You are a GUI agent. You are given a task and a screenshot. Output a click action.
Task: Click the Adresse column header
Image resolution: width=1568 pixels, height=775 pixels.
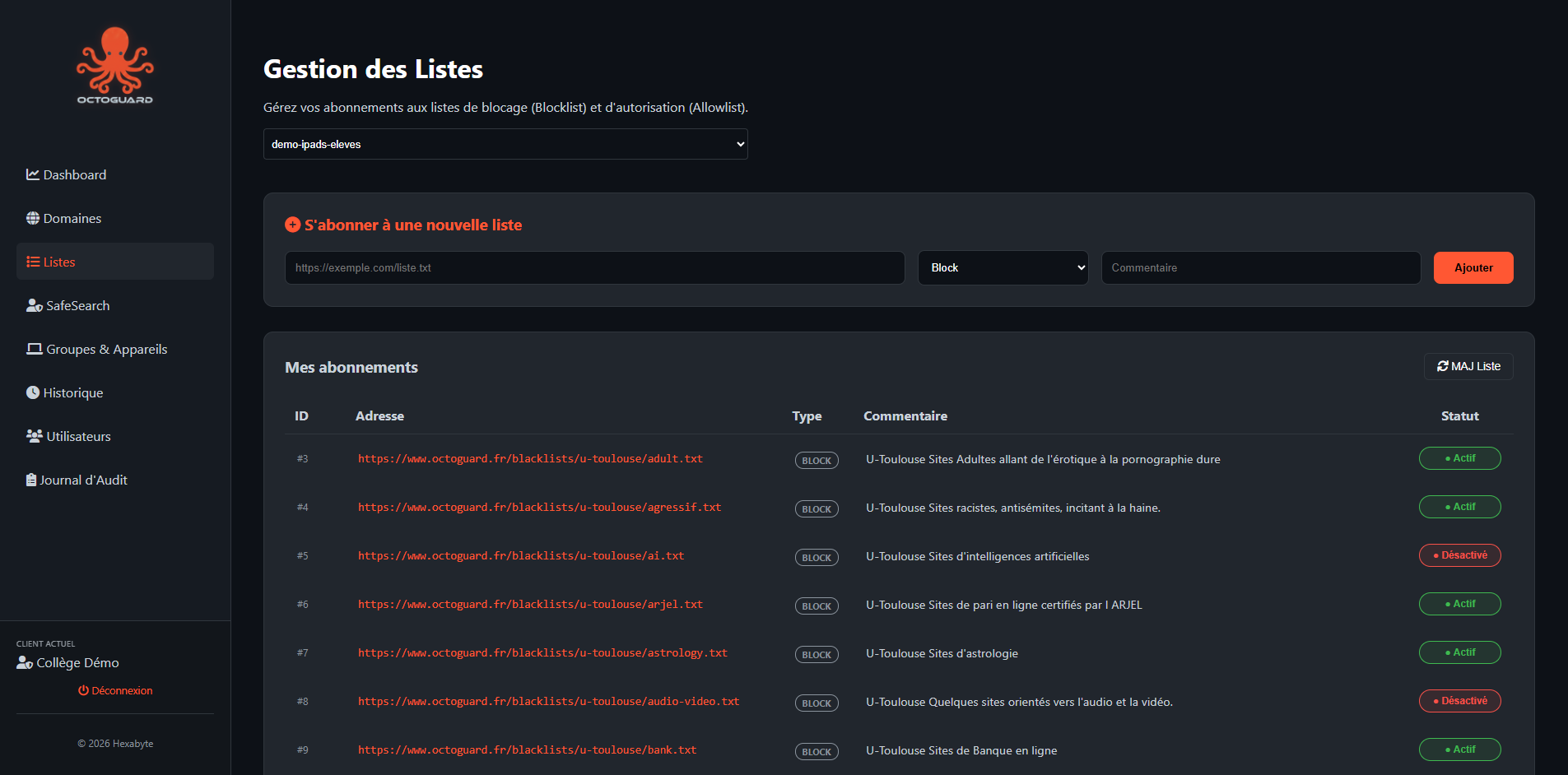tap(379, 416)
